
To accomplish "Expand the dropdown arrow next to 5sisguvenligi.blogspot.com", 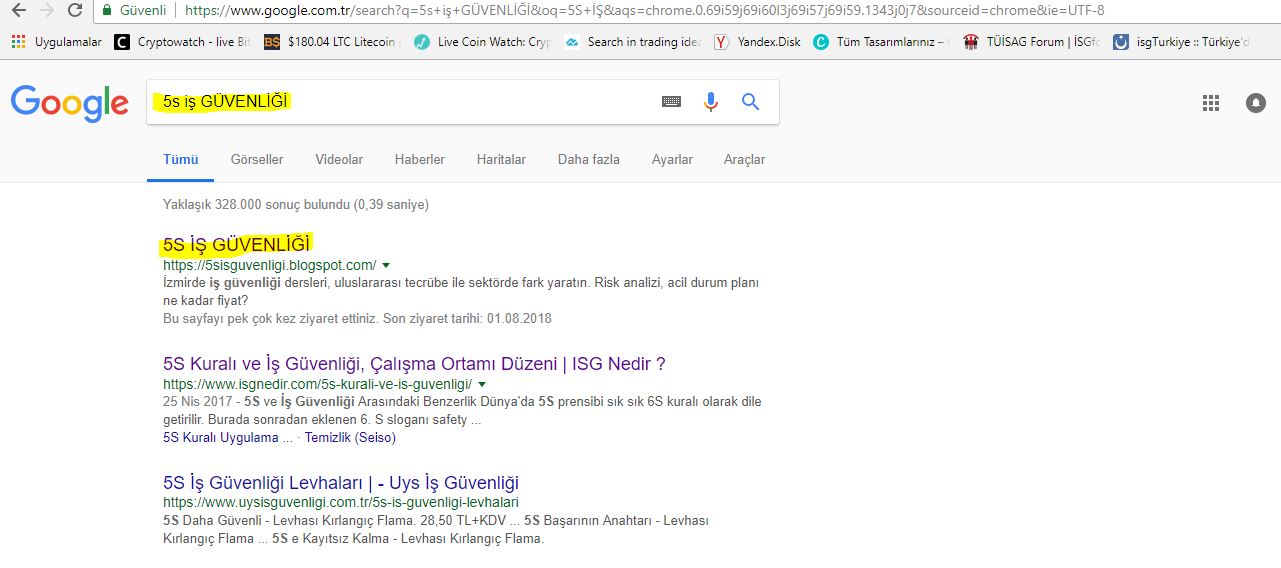I will click(x=386, y=265).
